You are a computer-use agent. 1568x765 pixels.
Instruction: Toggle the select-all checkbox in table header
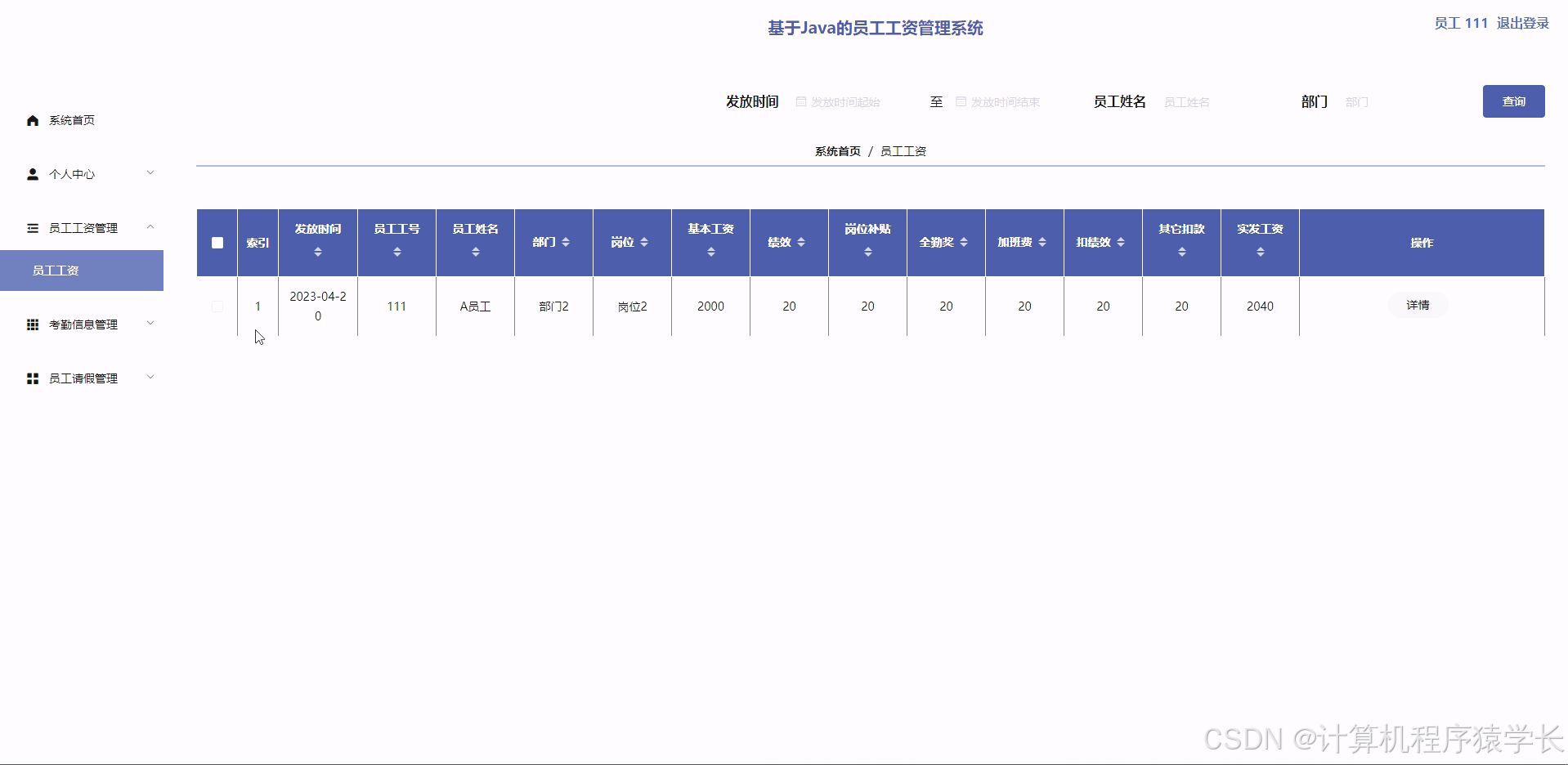(217, 243)
